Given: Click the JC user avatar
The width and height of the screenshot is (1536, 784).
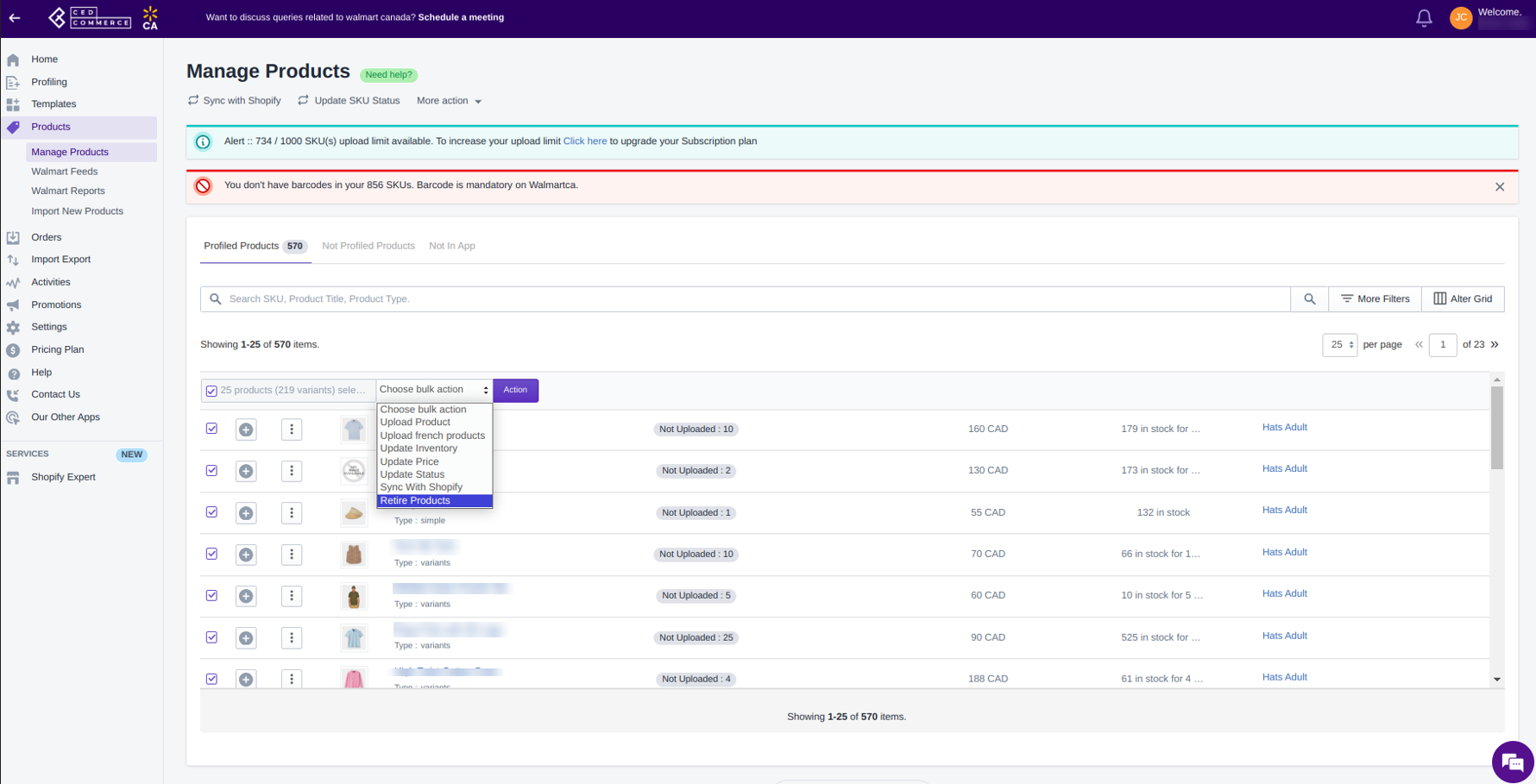Looking at the screenshot, I should pos(1460,17).
